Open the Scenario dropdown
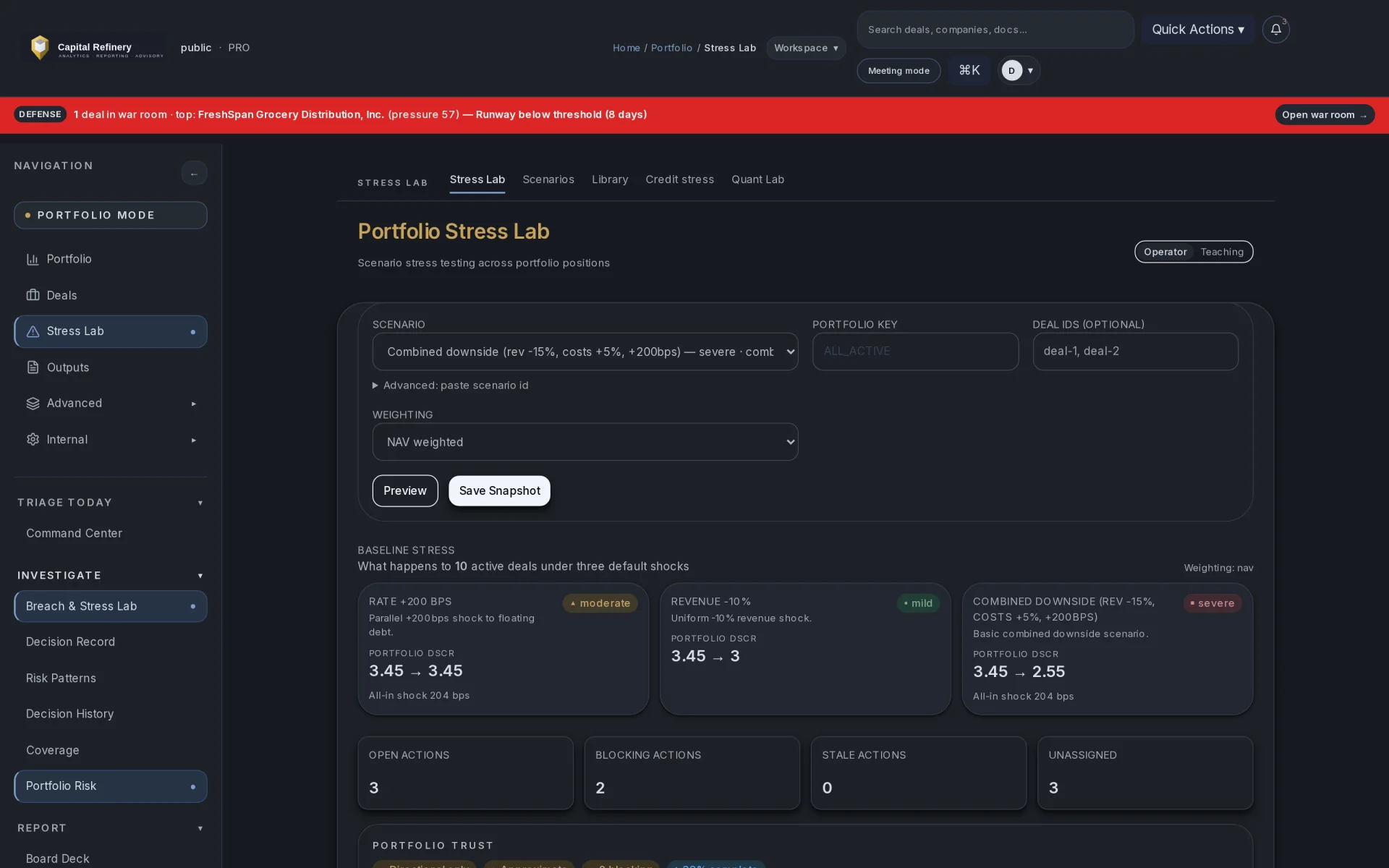 click(585, 352)
